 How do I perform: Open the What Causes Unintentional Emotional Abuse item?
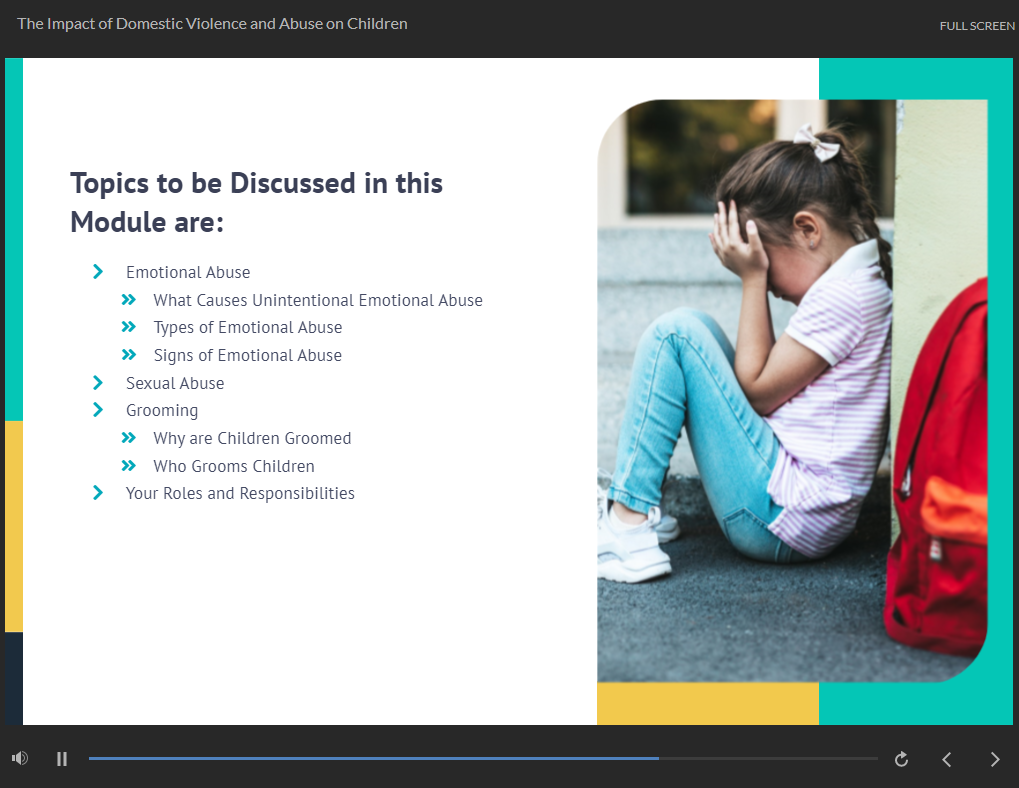pyautogui.click(x=318, y=299)
